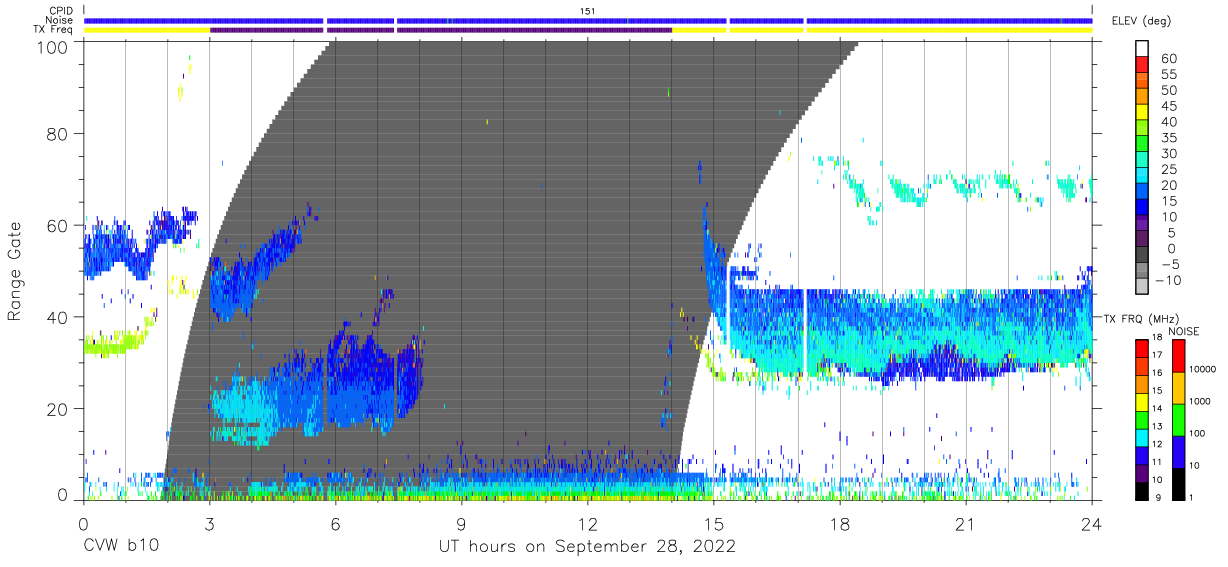Pick the white top segment of the ELEV colorbar

[x=1144, y=49]
